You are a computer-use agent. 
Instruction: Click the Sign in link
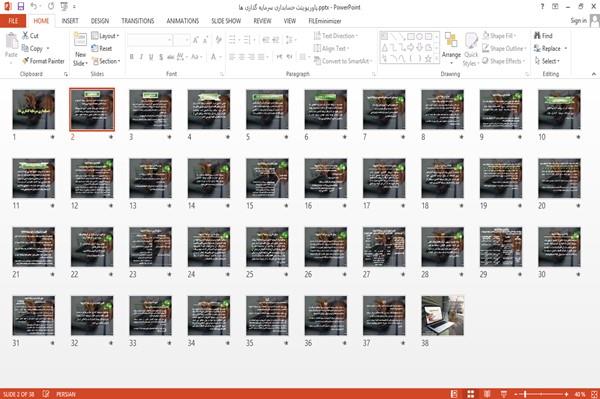coord(578,20)
